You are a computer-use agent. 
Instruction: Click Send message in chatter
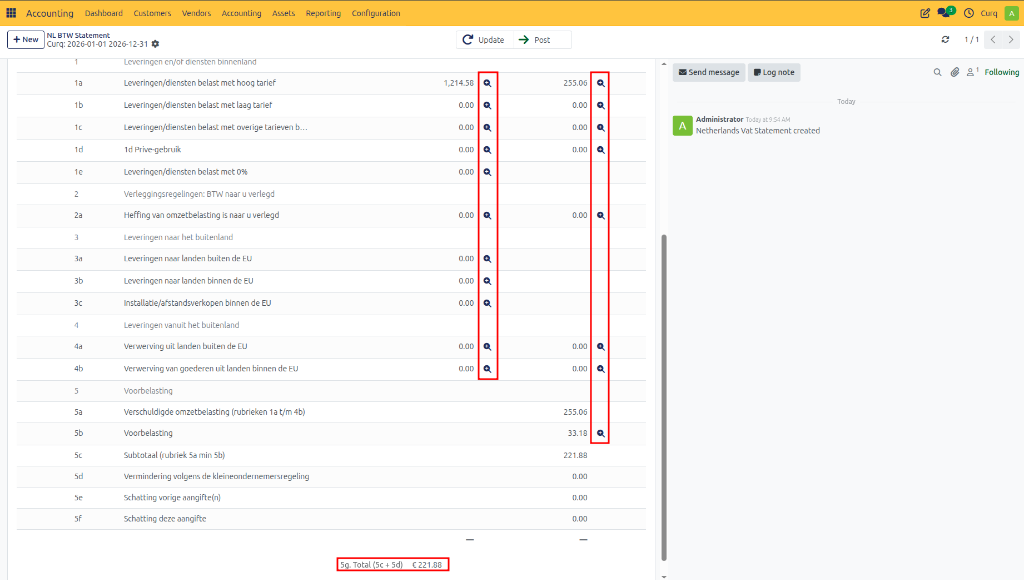(x=709, y=72)
